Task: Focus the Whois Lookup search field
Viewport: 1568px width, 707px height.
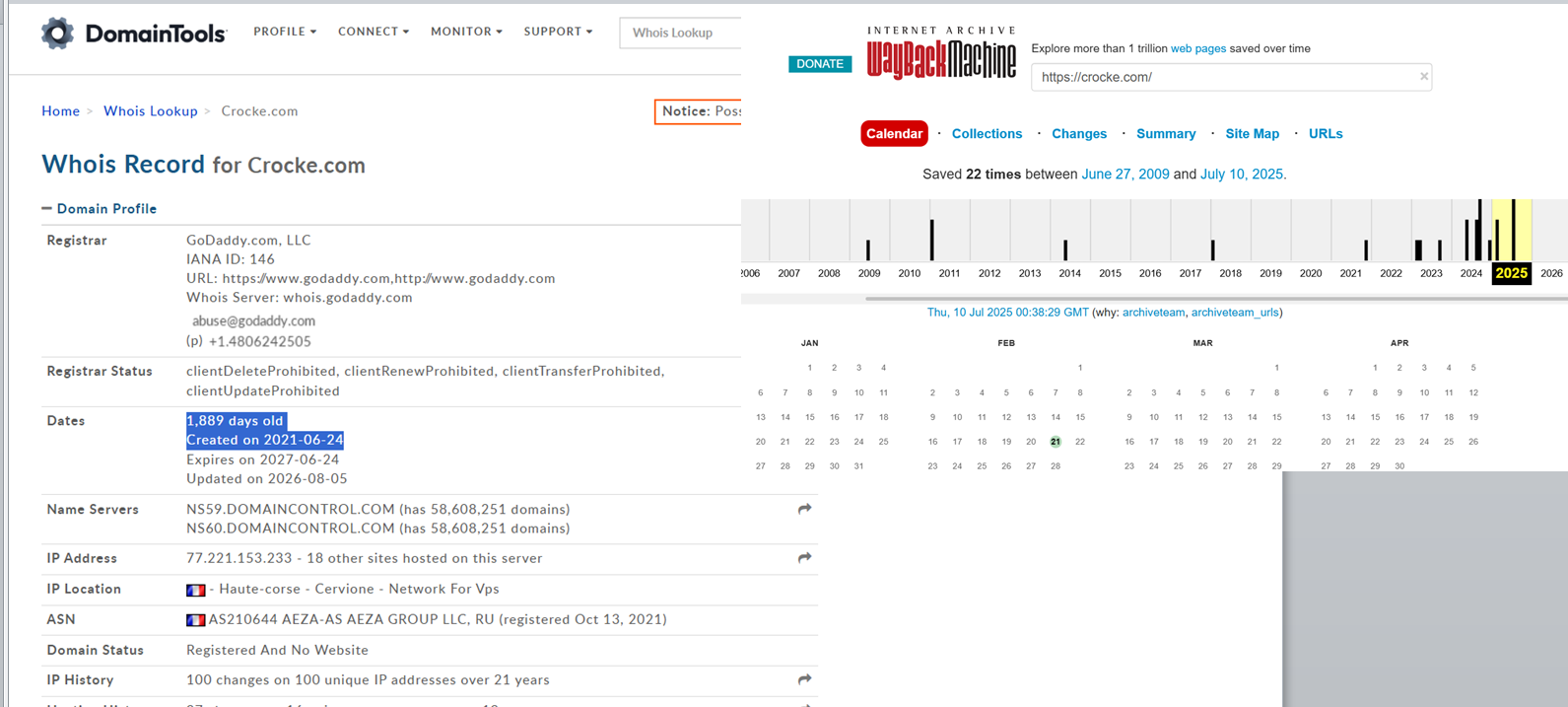Action: [681, 33]
